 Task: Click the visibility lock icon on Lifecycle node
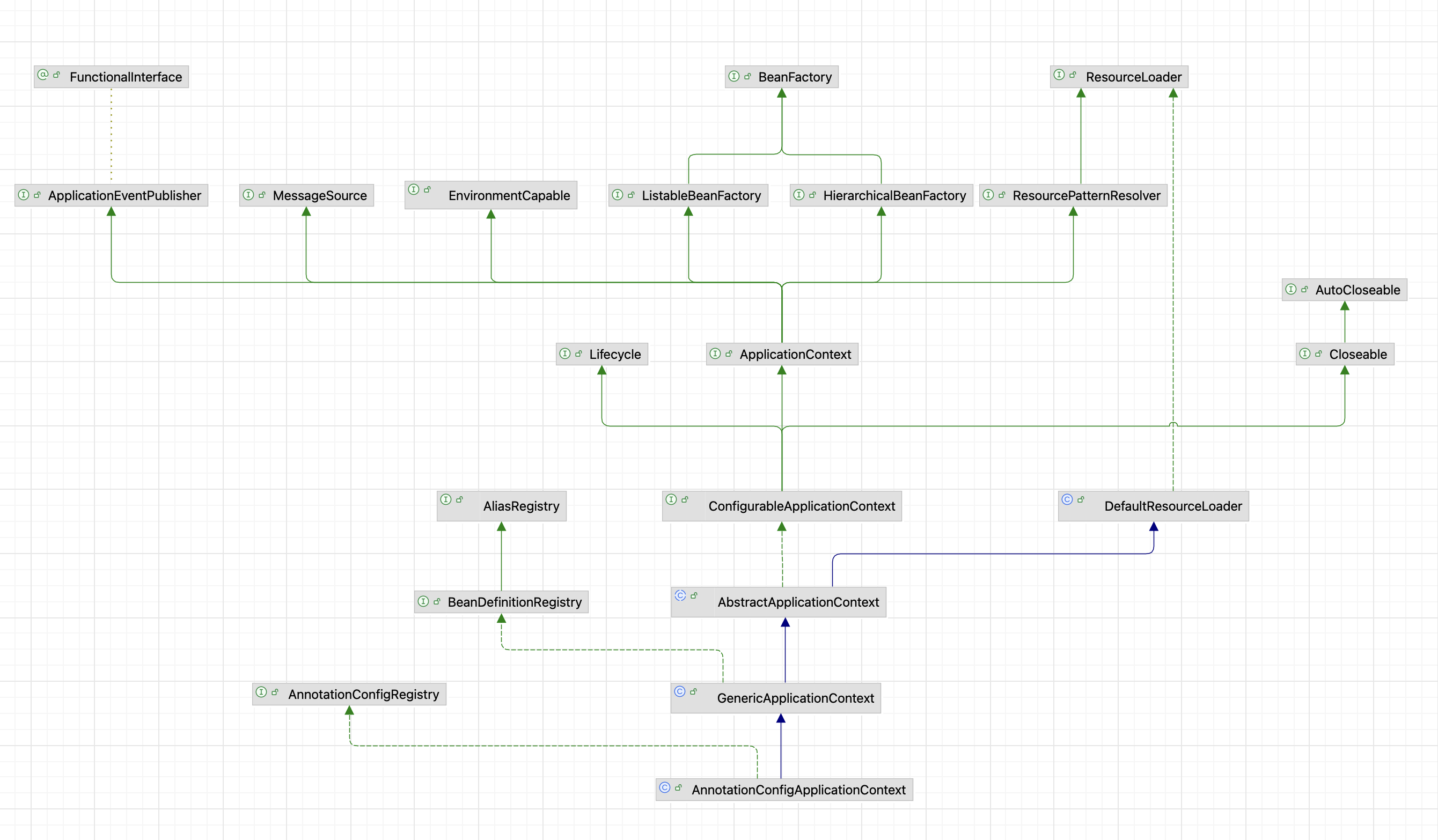coord(578,353)
